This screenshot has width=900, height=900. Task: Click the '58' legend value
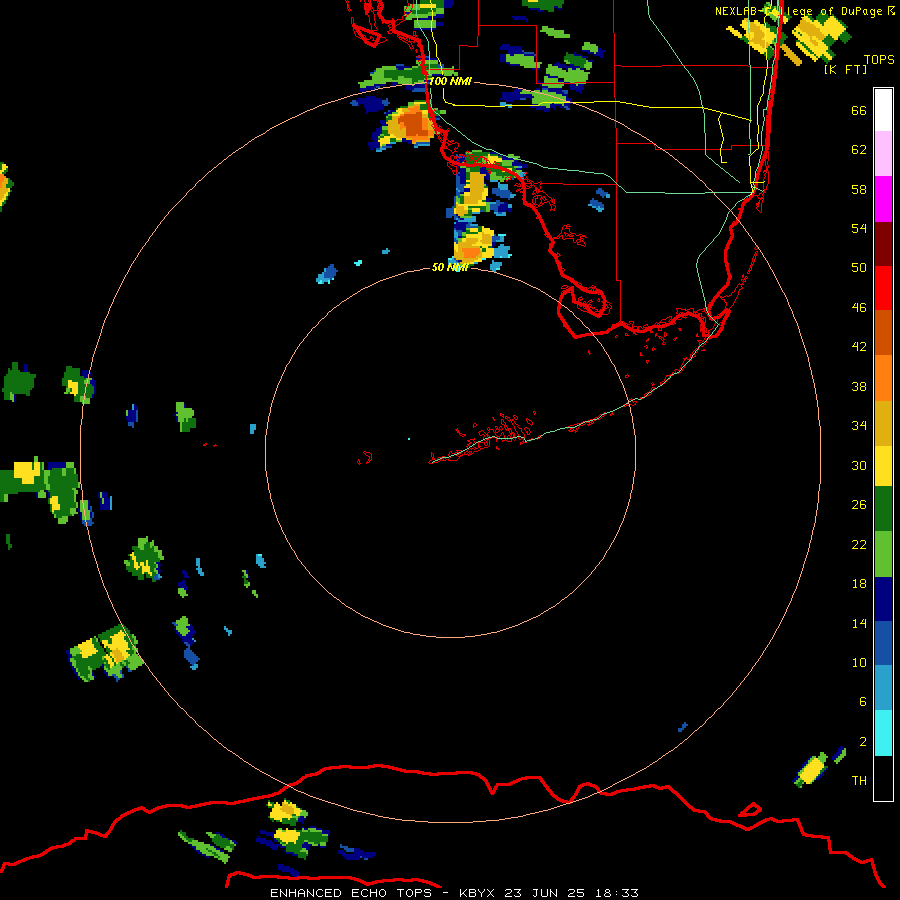click(859, 189)
